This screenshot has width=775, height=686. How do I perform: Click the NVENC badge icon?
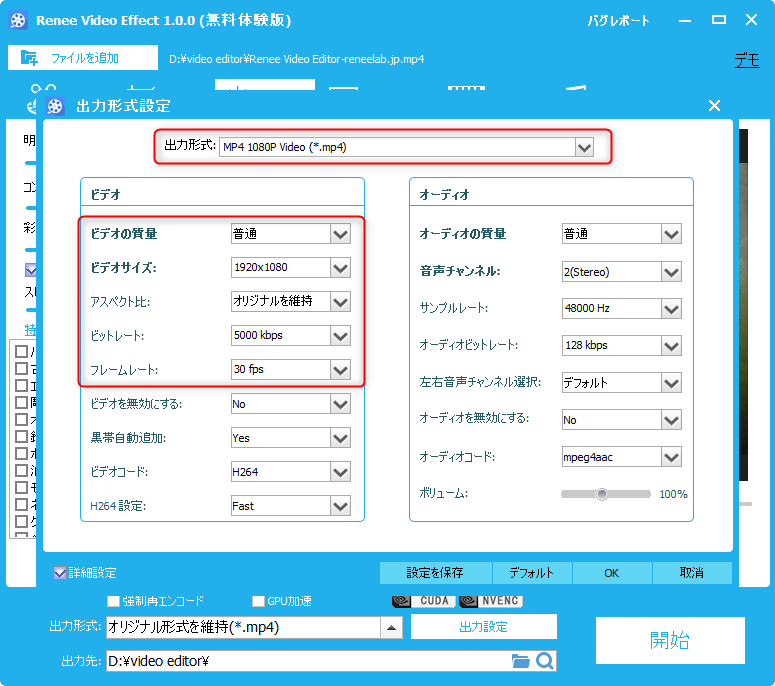[x=491, y=600]
